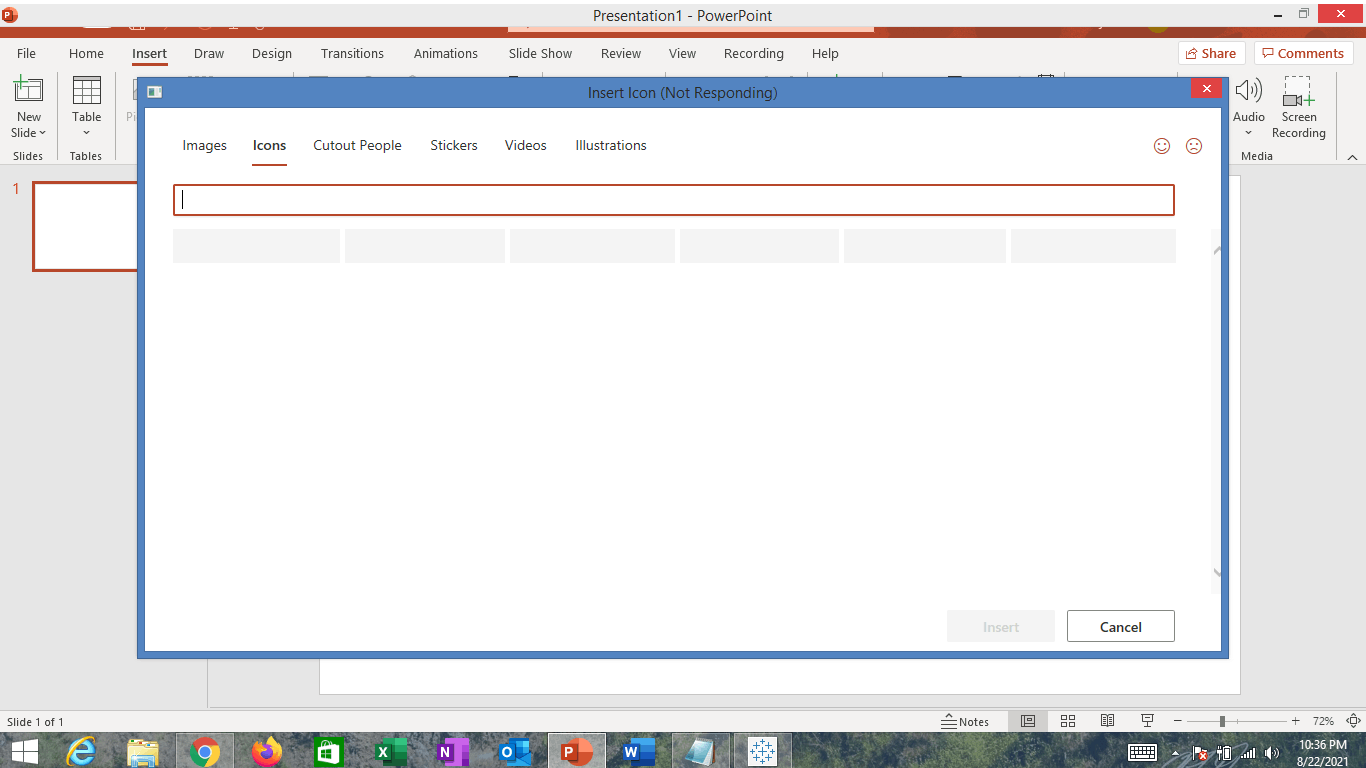Select the Insert ribbon tab

tap(150, 54)
